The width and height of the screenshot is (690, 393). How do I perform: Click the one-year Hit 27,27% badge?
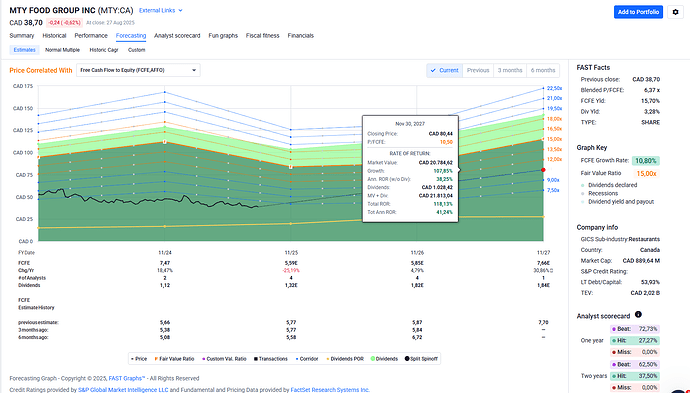(x=635, y=340)
